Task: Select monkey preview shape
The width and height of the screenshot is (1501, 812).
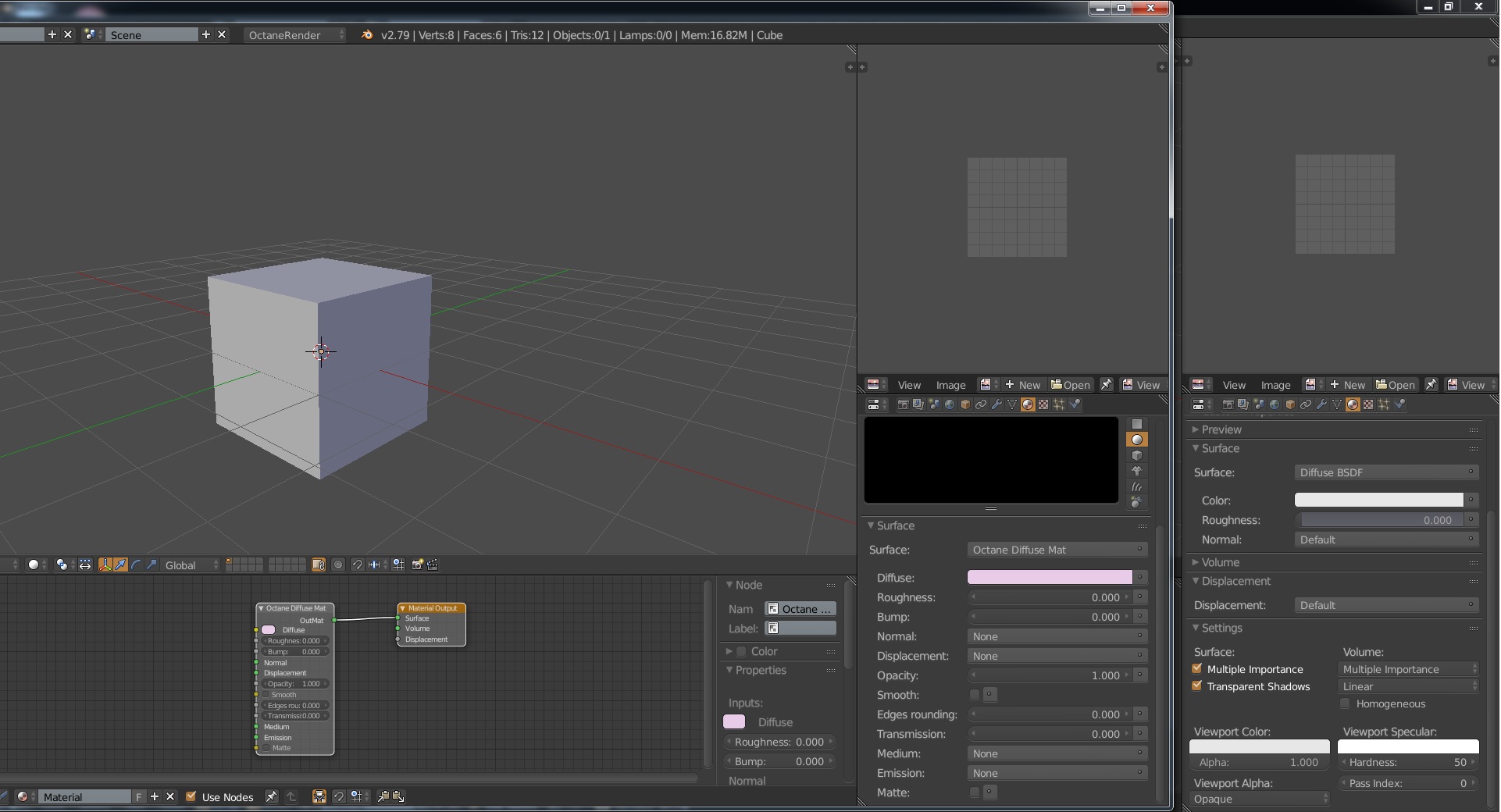Action: [x=1137, y=471]
